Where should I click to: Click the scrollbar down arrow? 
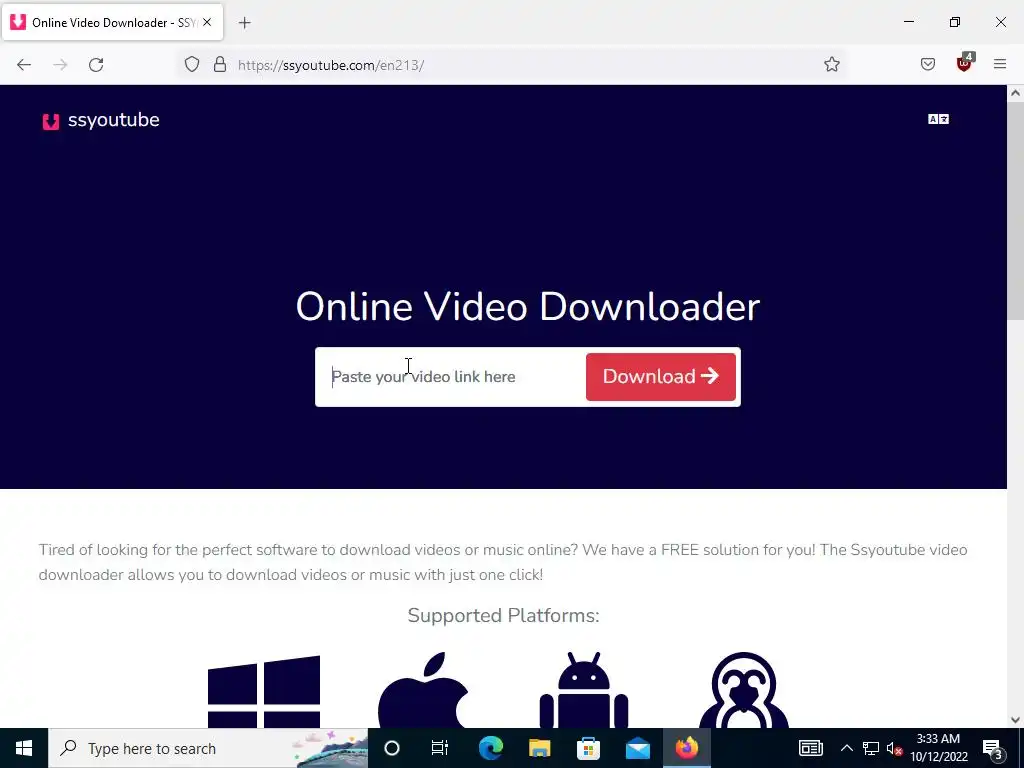point(1015,720)
